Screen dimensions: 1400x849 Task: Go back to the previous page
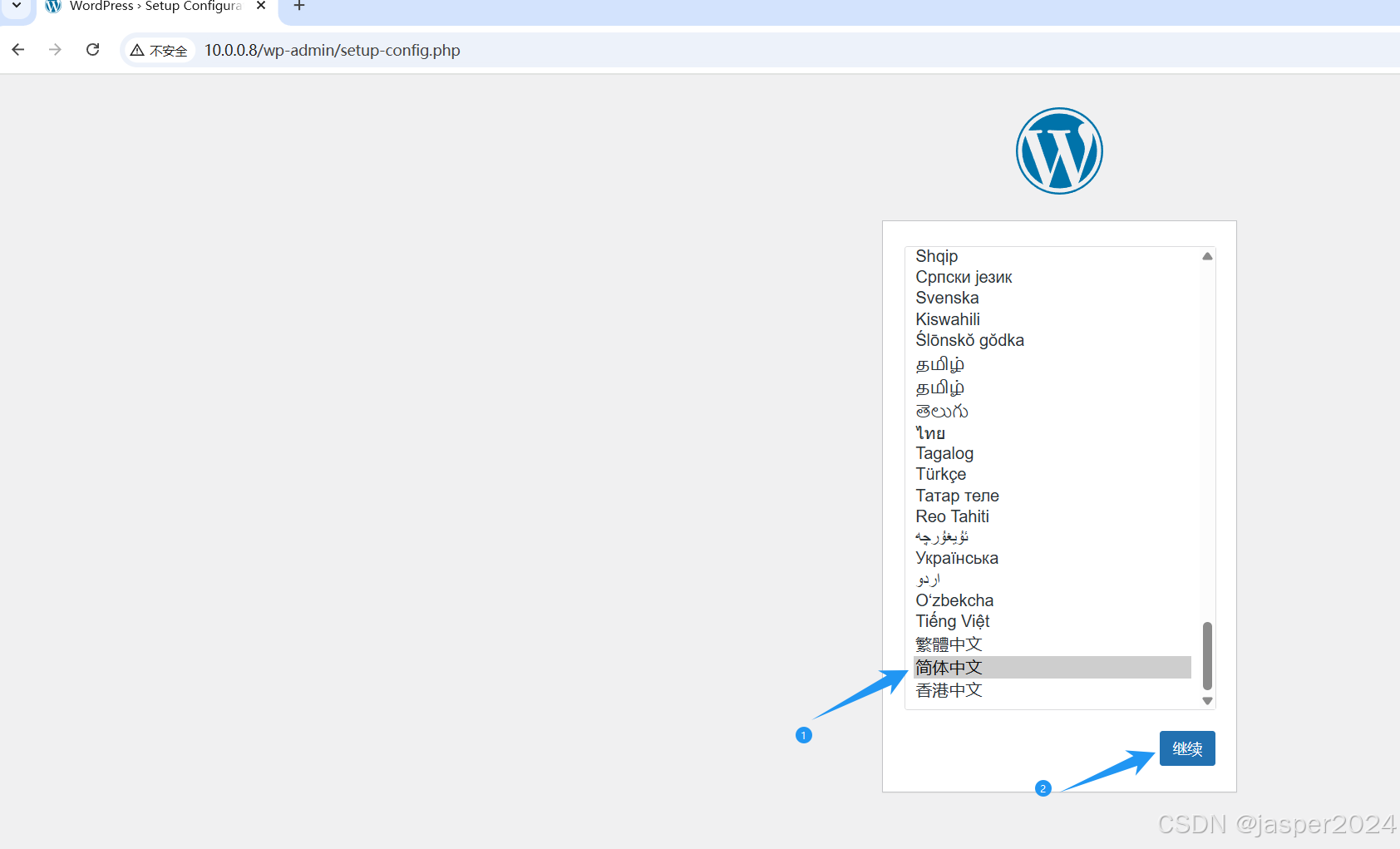click(18, 50)
